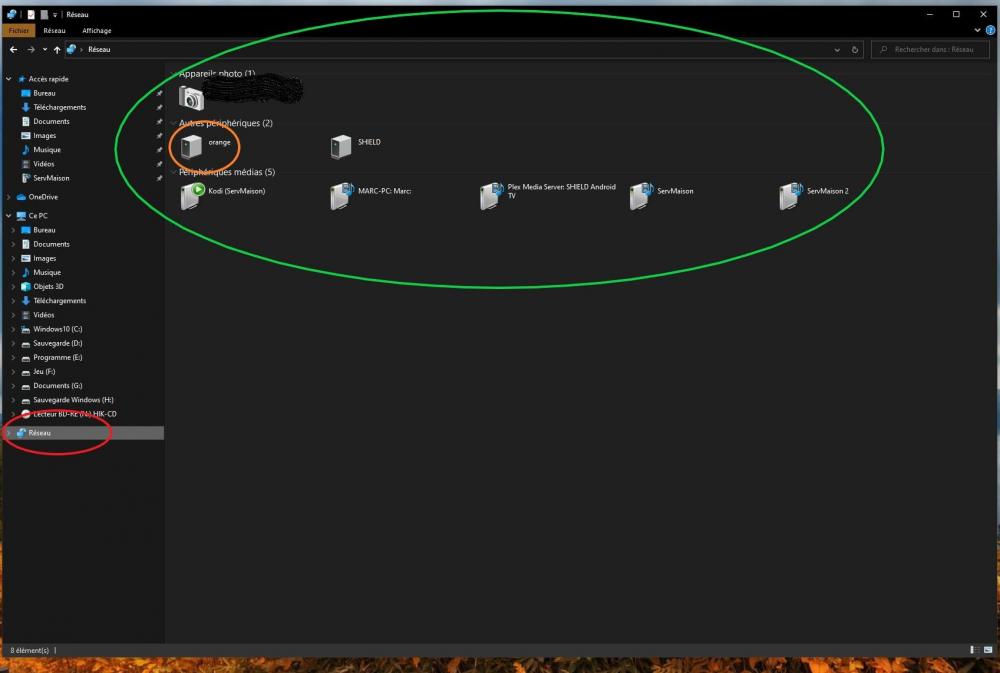Switch to details view in status bar
1000x673 pixels.
tap(974, 649)
